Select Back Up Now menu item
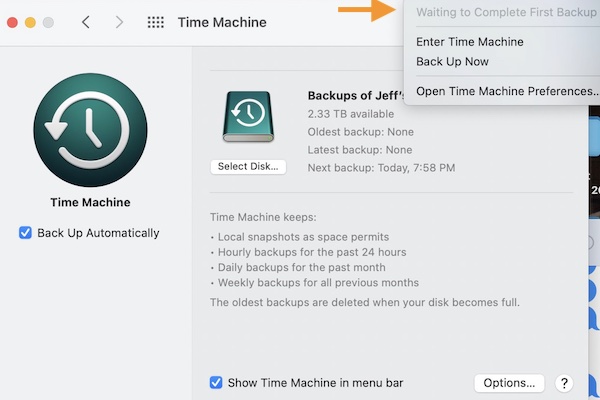600x400 pixels. click(452, 61)
